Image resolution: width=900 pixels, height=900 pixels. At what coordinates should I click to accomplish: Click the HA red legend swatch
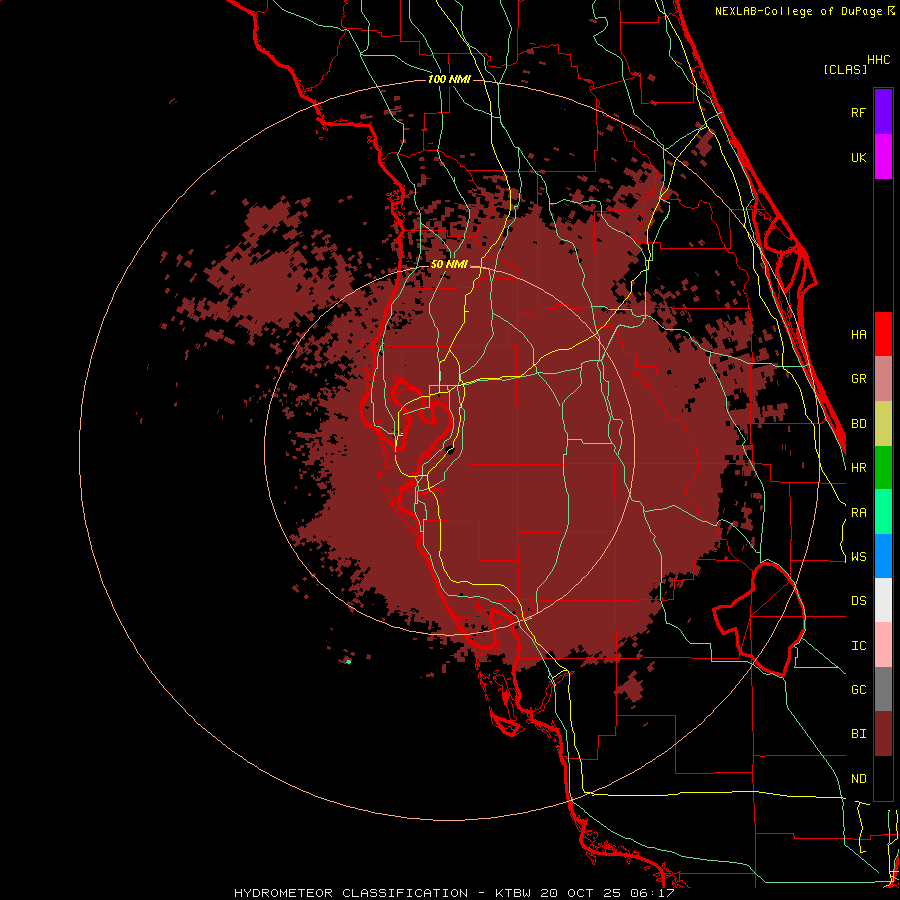coord(883,334)
